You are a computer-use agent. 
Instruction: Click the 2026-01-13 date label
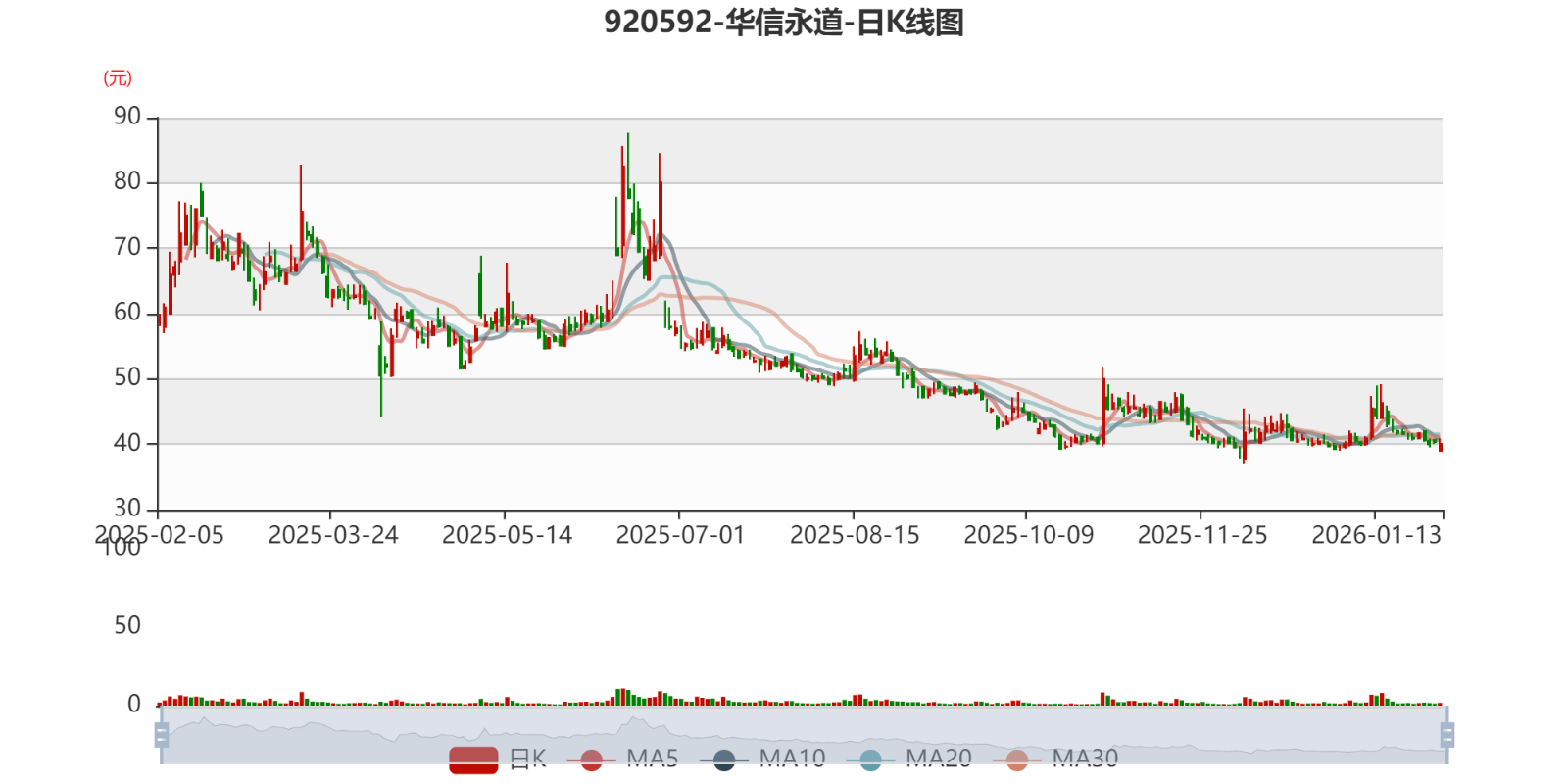(x=1376, y=535)
